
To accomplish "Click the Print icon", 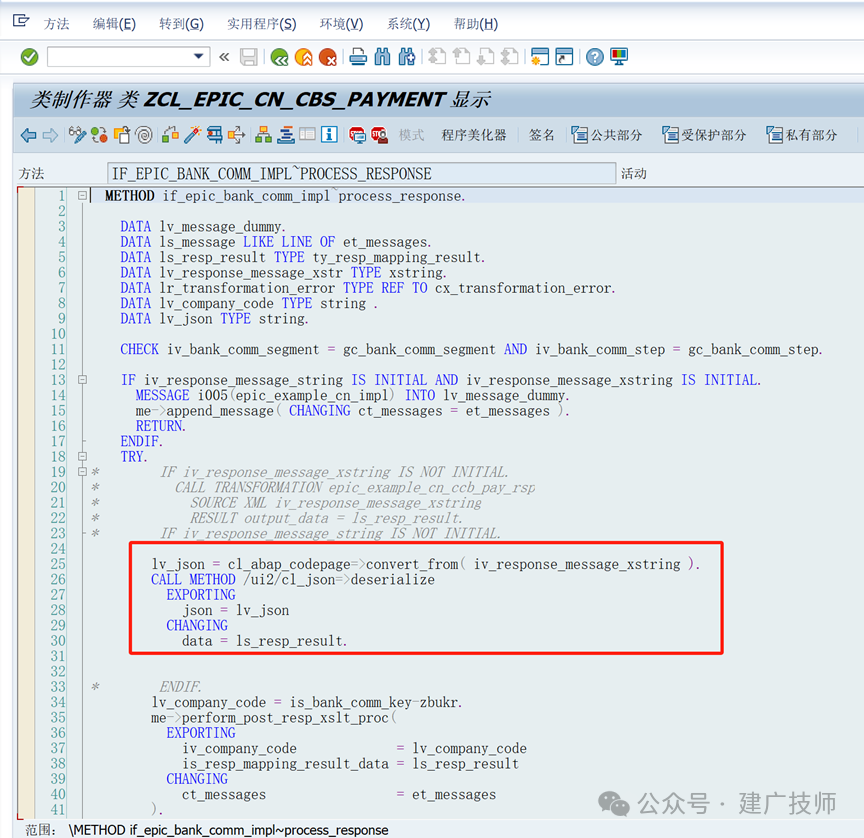I will point(358,56).
